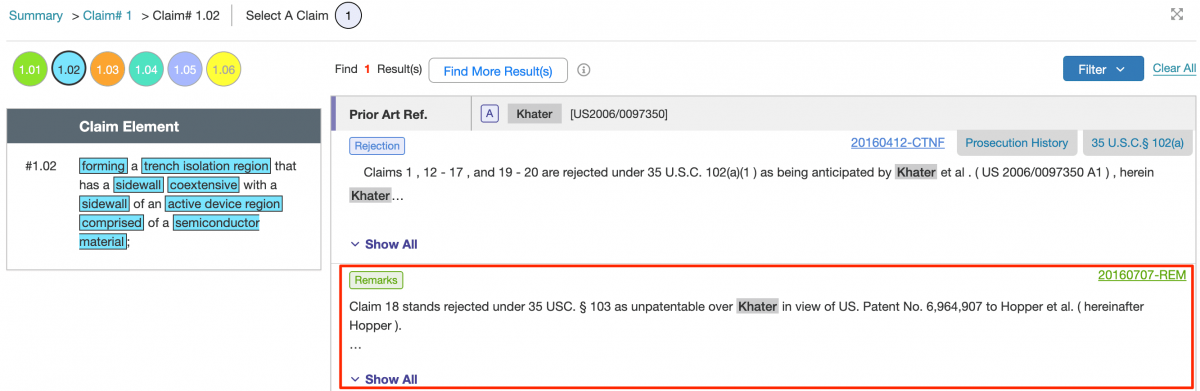Select the yellow 1.06 claim element circle

[224, 69]
